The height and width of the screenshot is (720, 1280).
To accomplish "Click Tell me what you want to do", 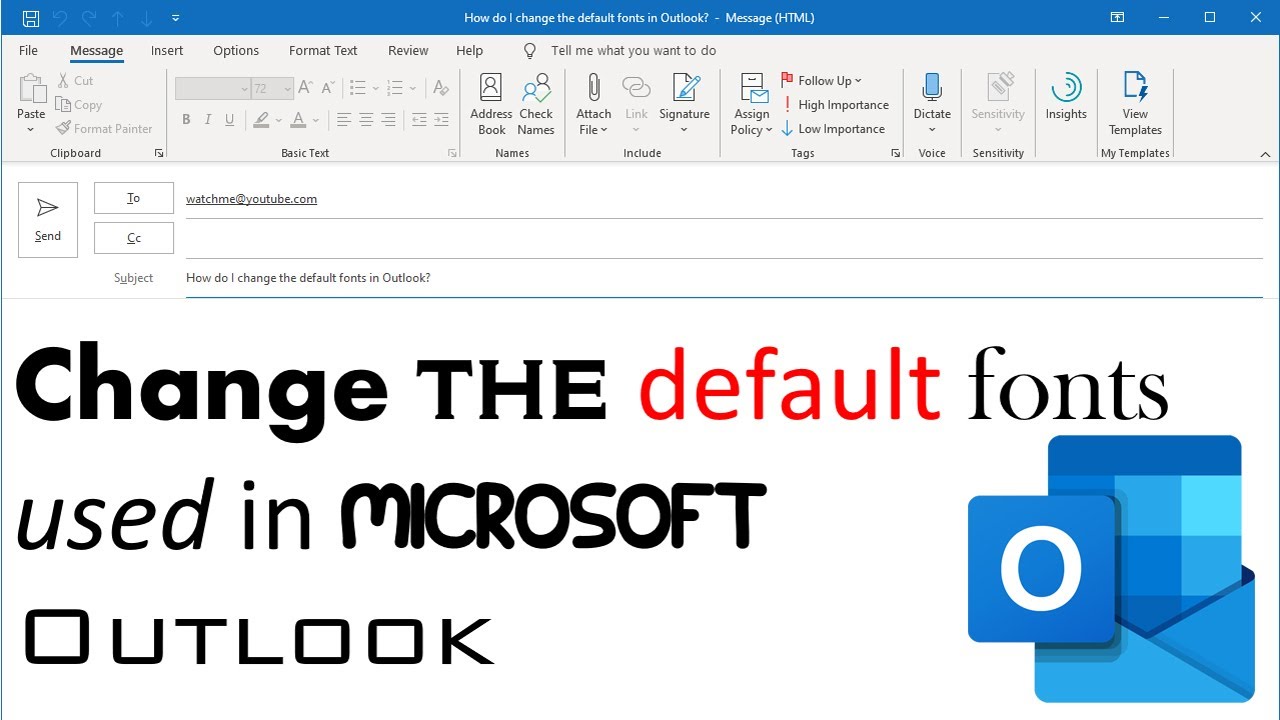I will (x=633, y=50).
